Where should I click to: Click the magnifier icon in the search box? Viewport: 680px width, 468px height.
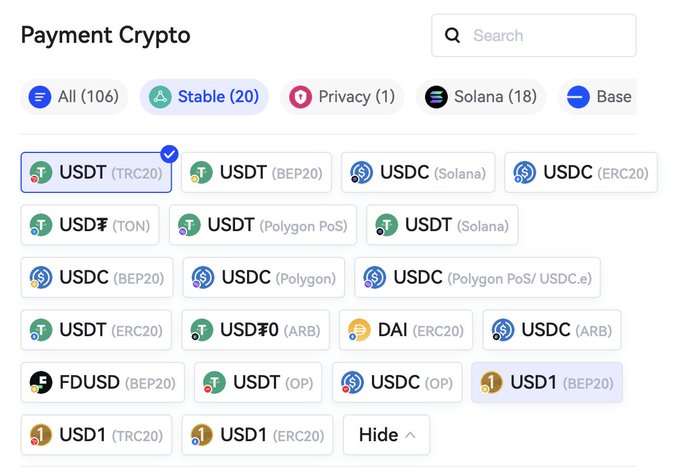(452, 36)
